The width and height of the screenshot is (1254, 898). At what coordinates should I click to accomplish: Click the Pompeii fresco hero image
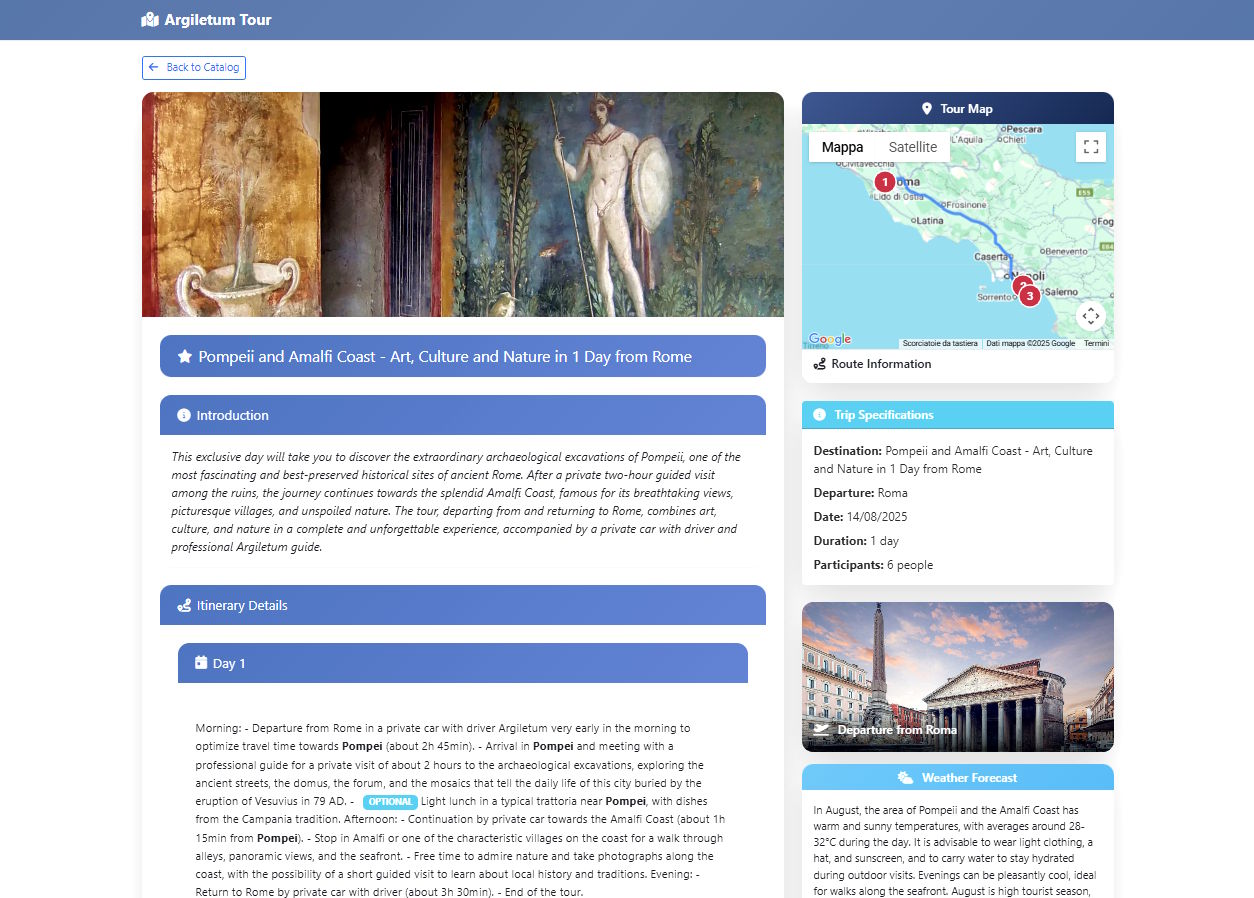click(x=462, y=204)
